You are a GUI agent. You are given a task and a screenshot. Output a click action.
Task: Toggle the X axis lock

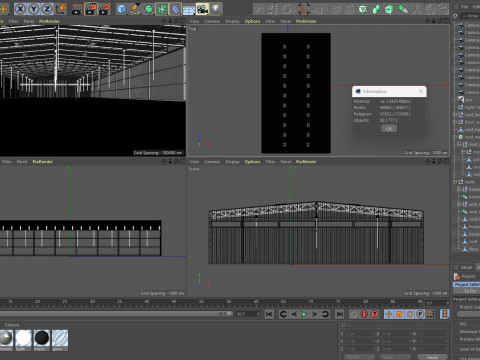20,9
